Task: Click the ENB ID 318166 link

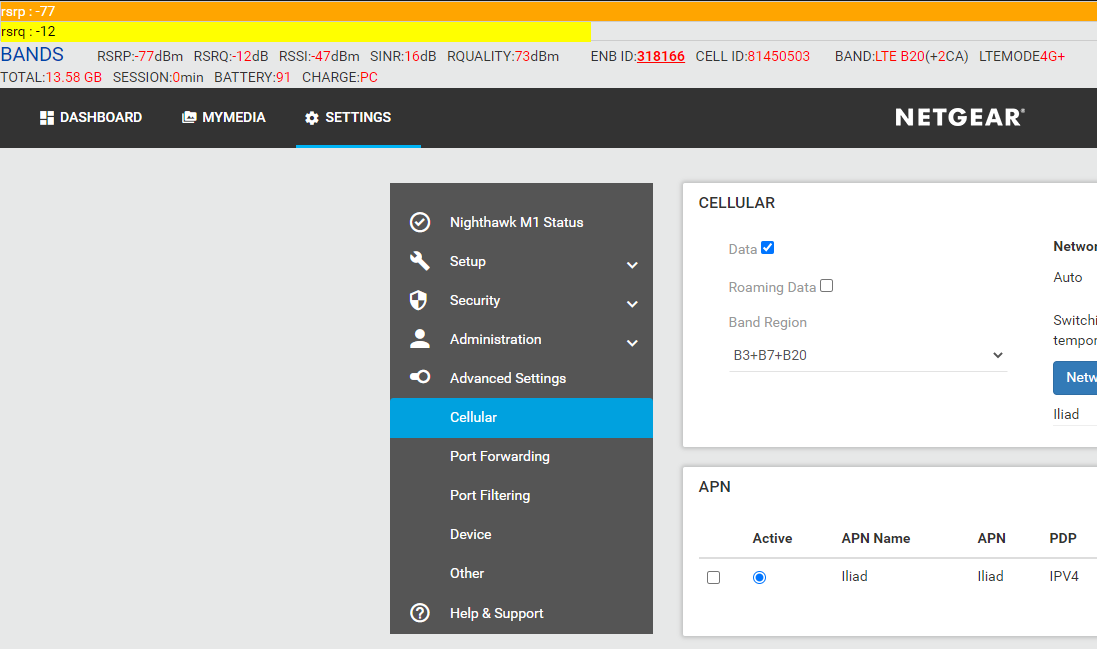Action: (660, 57)
